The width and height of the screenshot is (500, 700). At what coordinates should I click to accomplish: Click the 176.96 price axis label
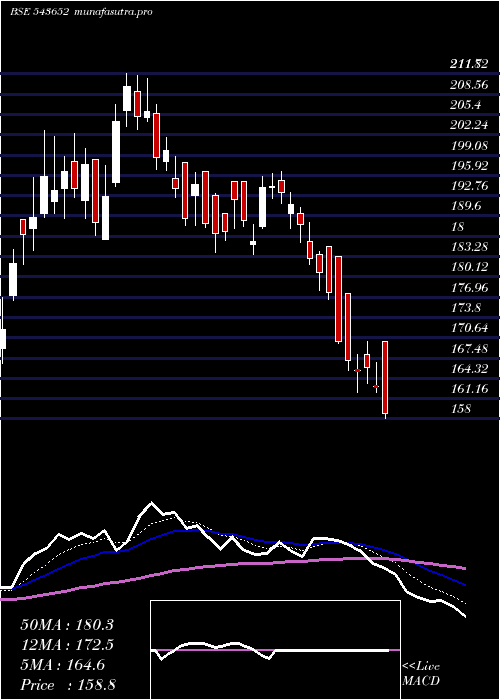click(469, 288)
